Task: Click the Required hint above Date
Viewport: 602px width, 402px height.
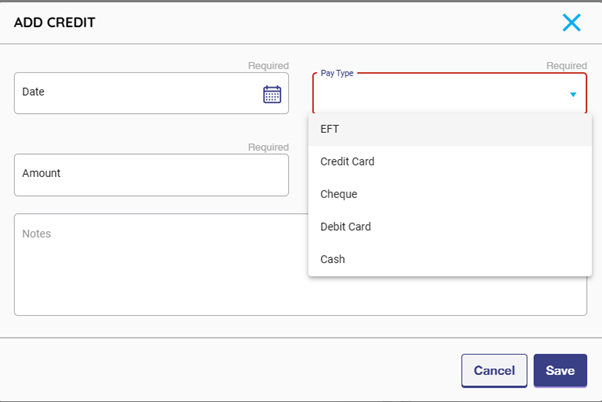Action: click(268, 66)
